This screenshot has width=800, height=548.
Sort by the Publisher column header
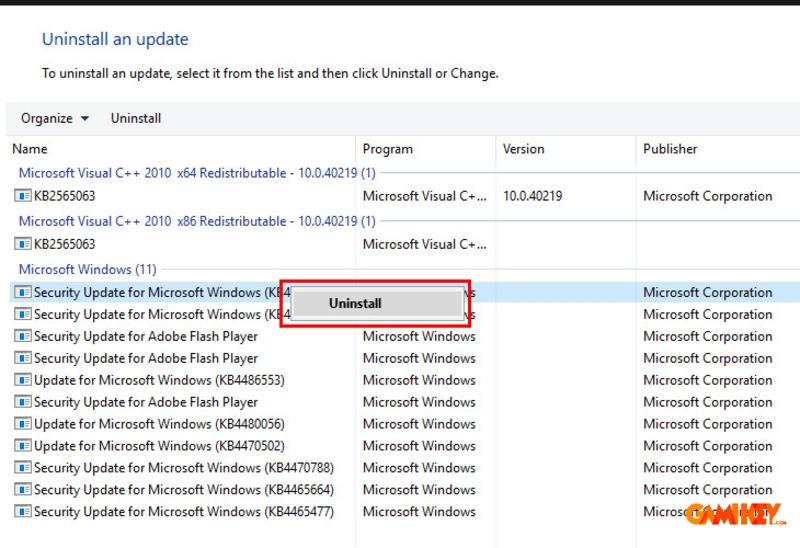point(670,149)
